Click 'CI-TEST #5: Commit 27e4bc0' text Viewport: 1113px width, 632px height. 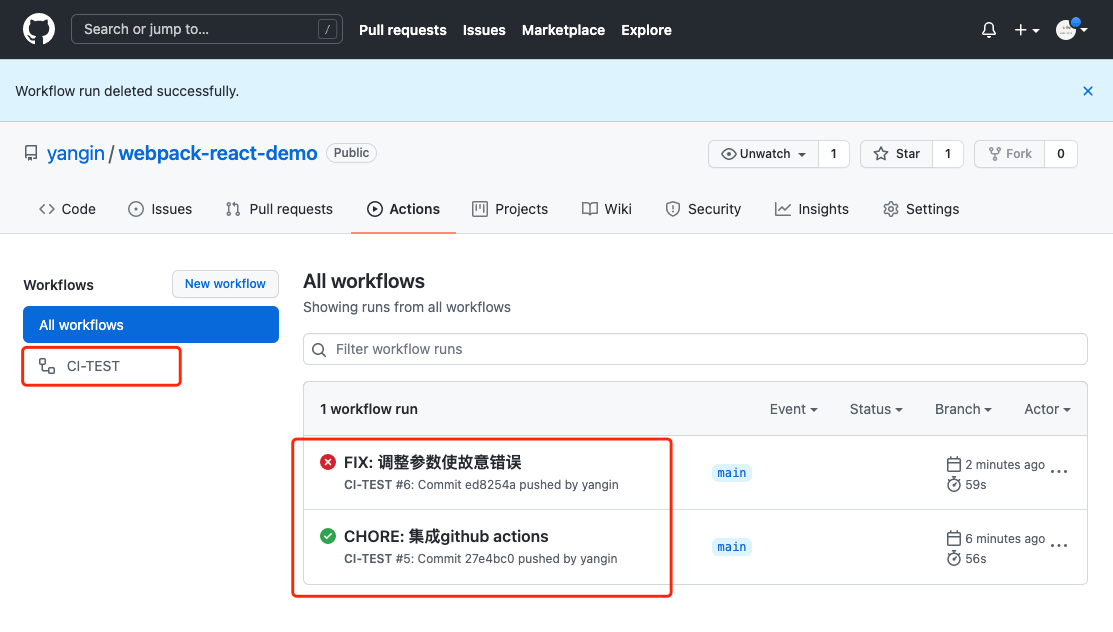(429, 558)
